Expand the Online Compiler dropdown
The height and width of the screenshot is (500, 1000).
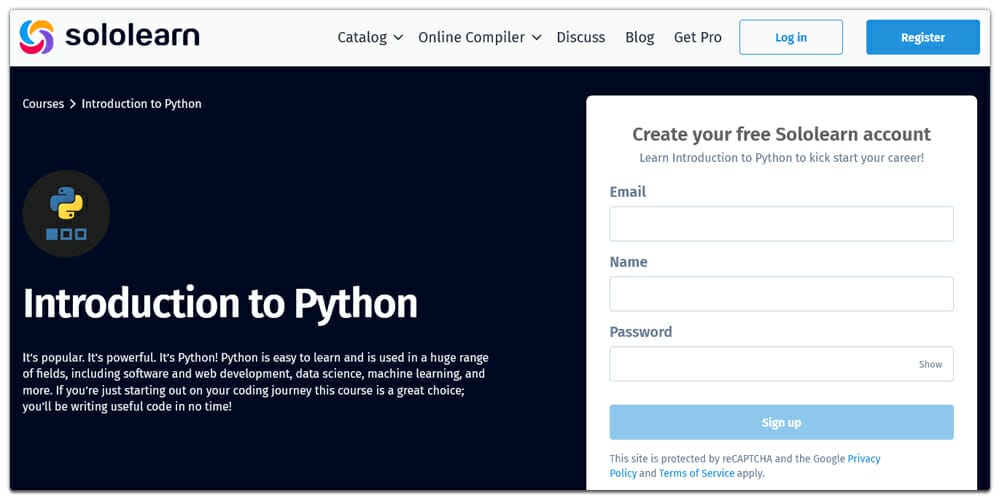(x=480, y=38)
